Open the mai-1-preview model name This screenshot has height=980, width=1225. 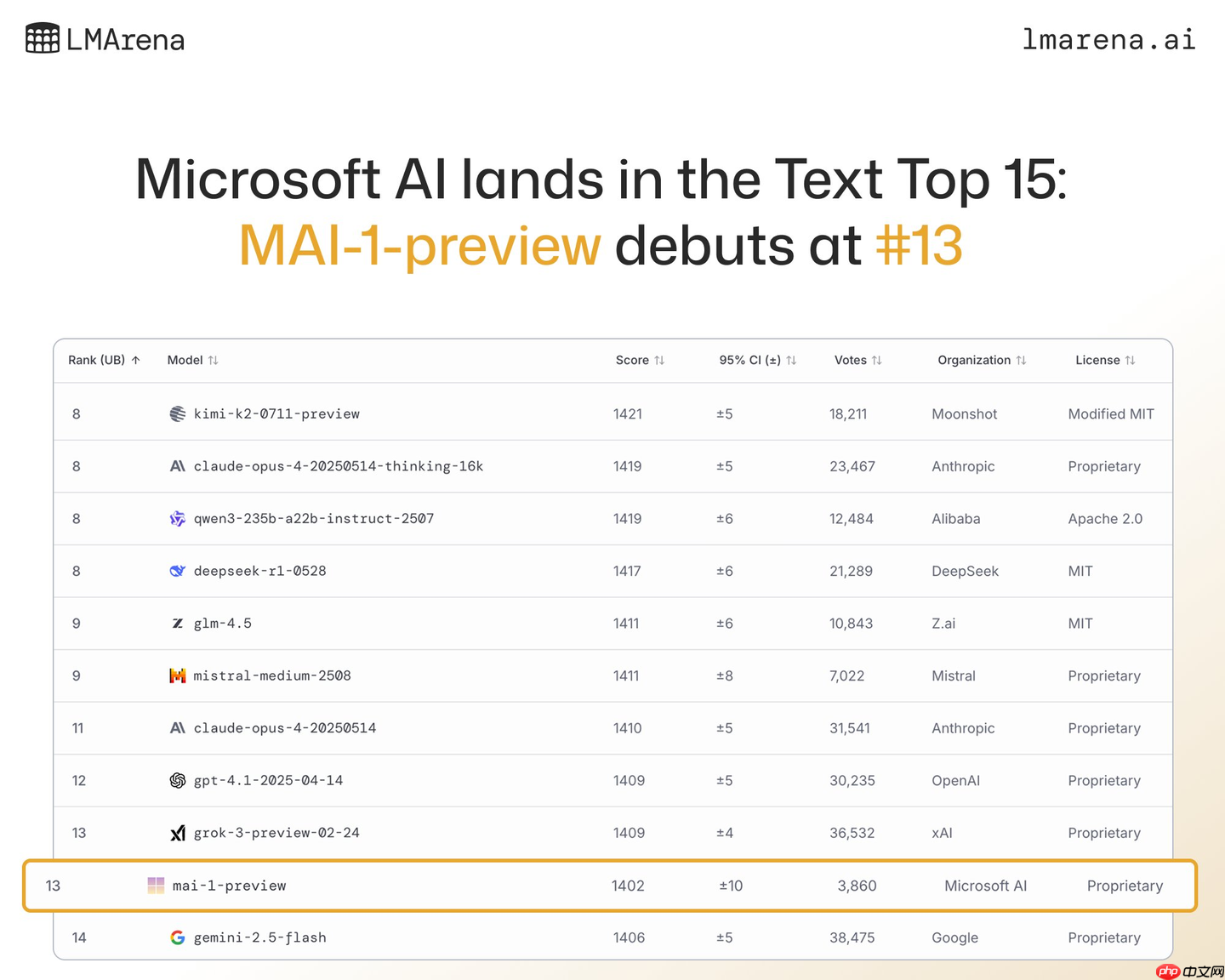pos(229,886)
